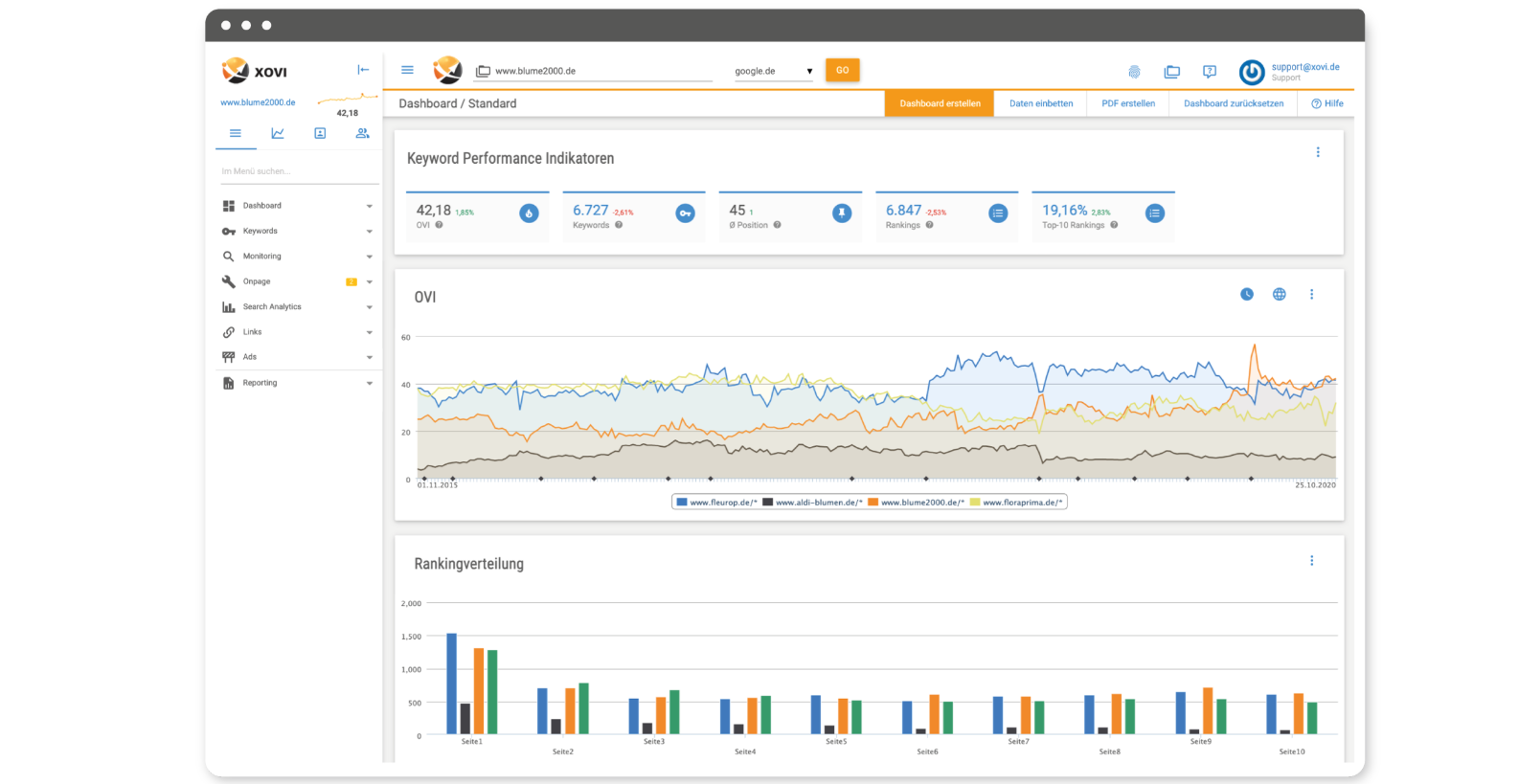Expand the Links menu arrow
The image size is (1519, 784).
coord(370,333)
